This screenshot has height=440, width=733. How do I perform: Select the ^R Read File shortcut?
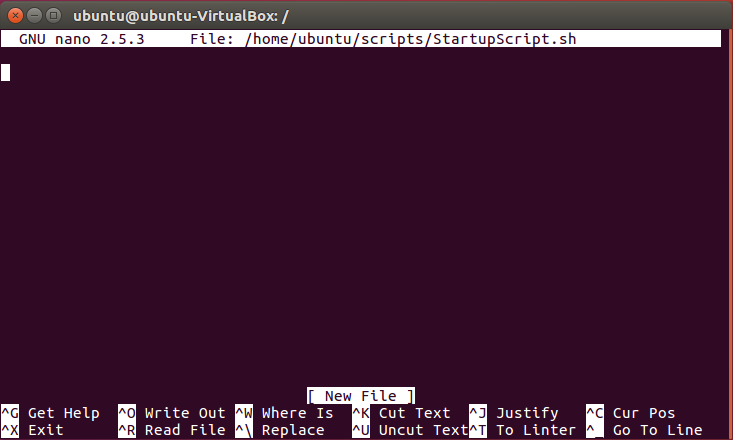172,430
